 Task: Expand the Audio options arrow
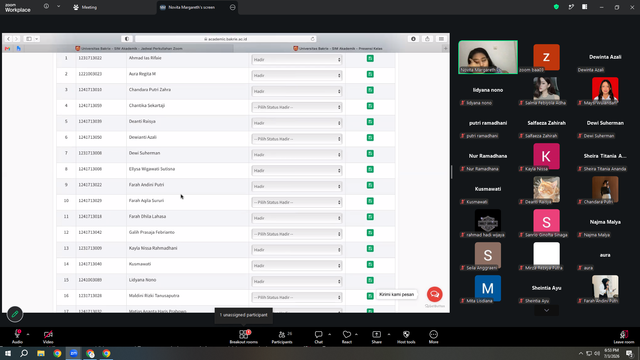tap(28, 334)
